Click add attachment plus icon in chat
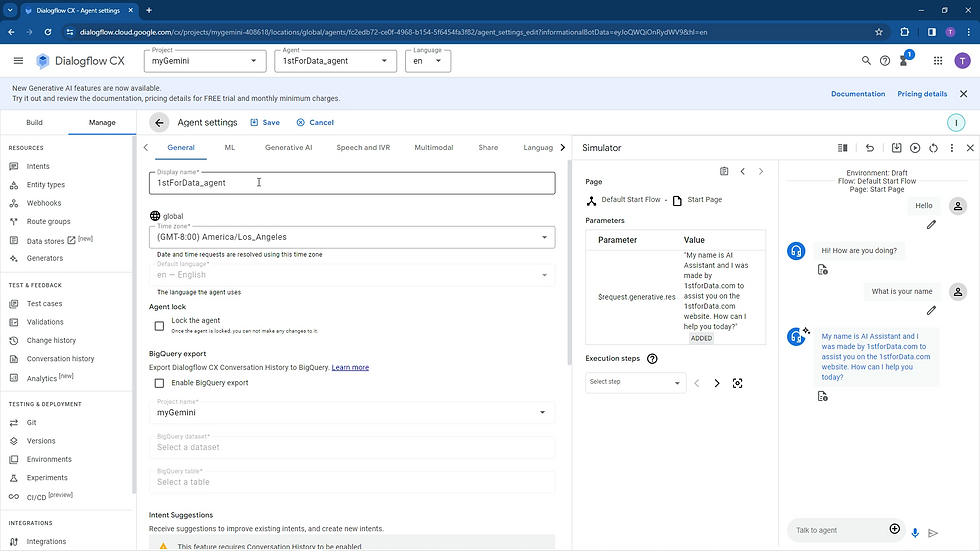The width and height of the screenshot is (980, 551). pos(894,529)
